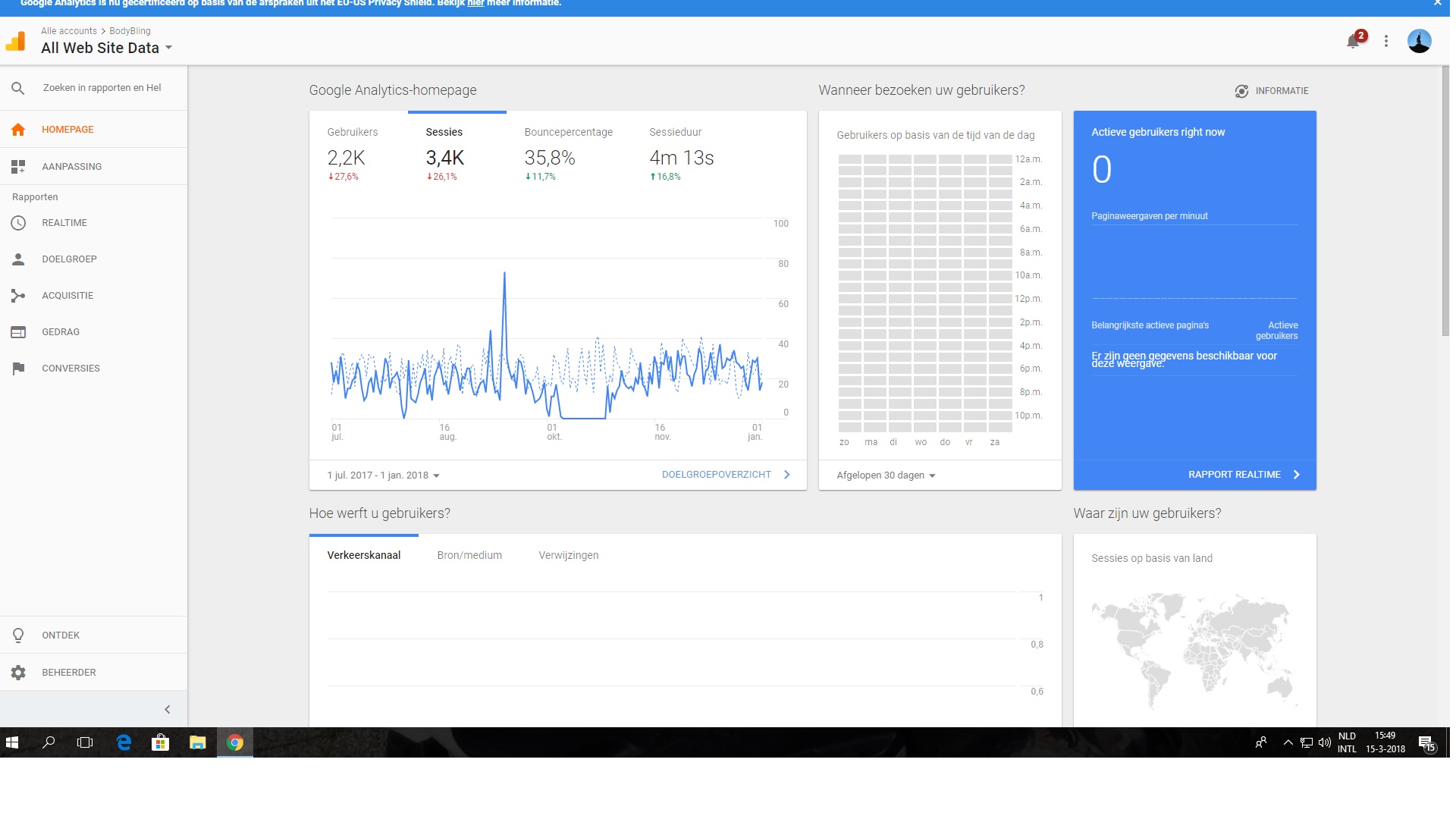
Task: Open the Windows Start menu
Action: pos(12,742)
